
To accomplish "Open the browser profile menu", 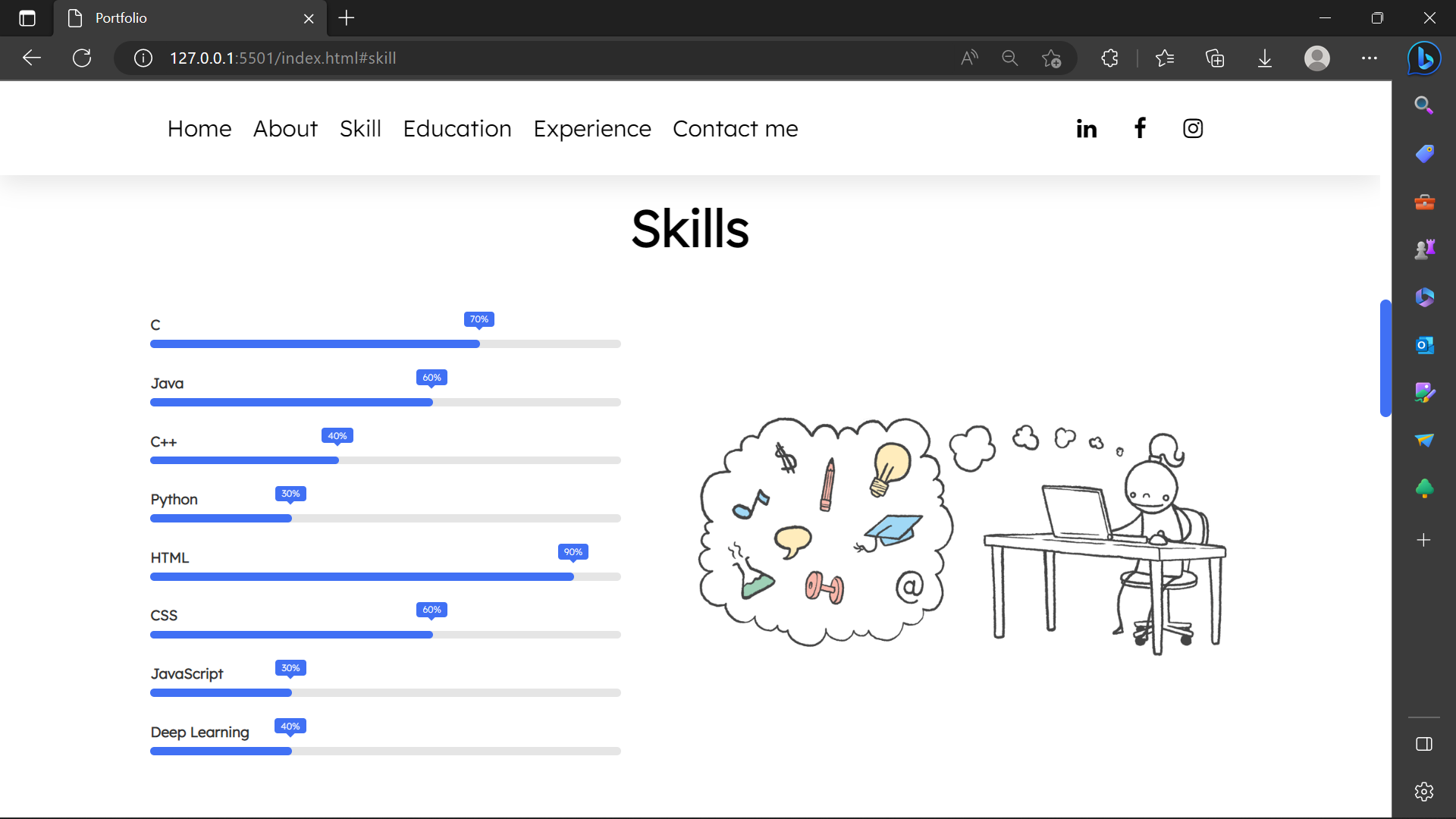I will (1317, 58).
